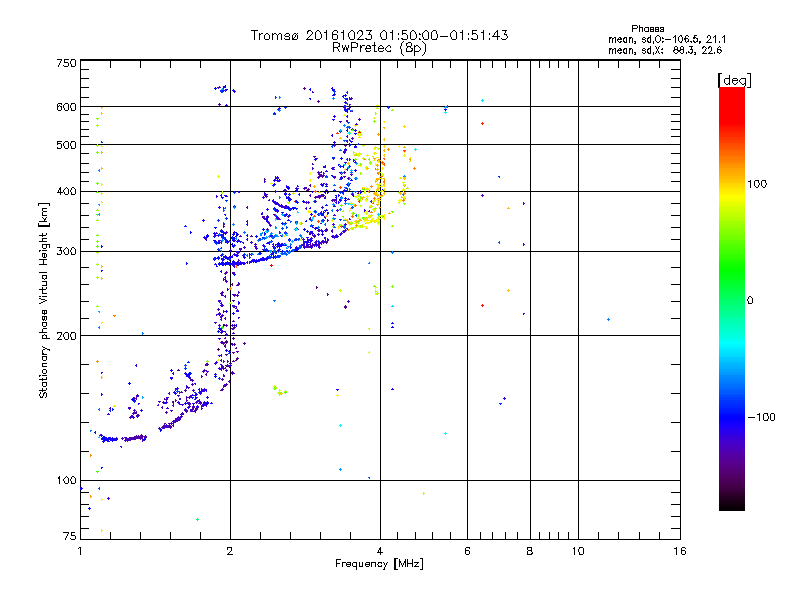Click the x-axis '2' tick label
This screenshot has height=600, width=800.
coord(230,551)
